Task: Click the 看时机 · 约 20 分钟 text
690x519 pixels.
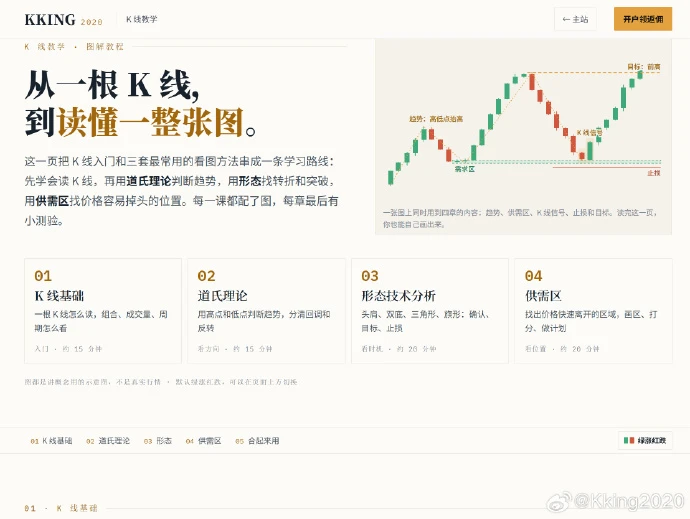Action: coord(399,349)
